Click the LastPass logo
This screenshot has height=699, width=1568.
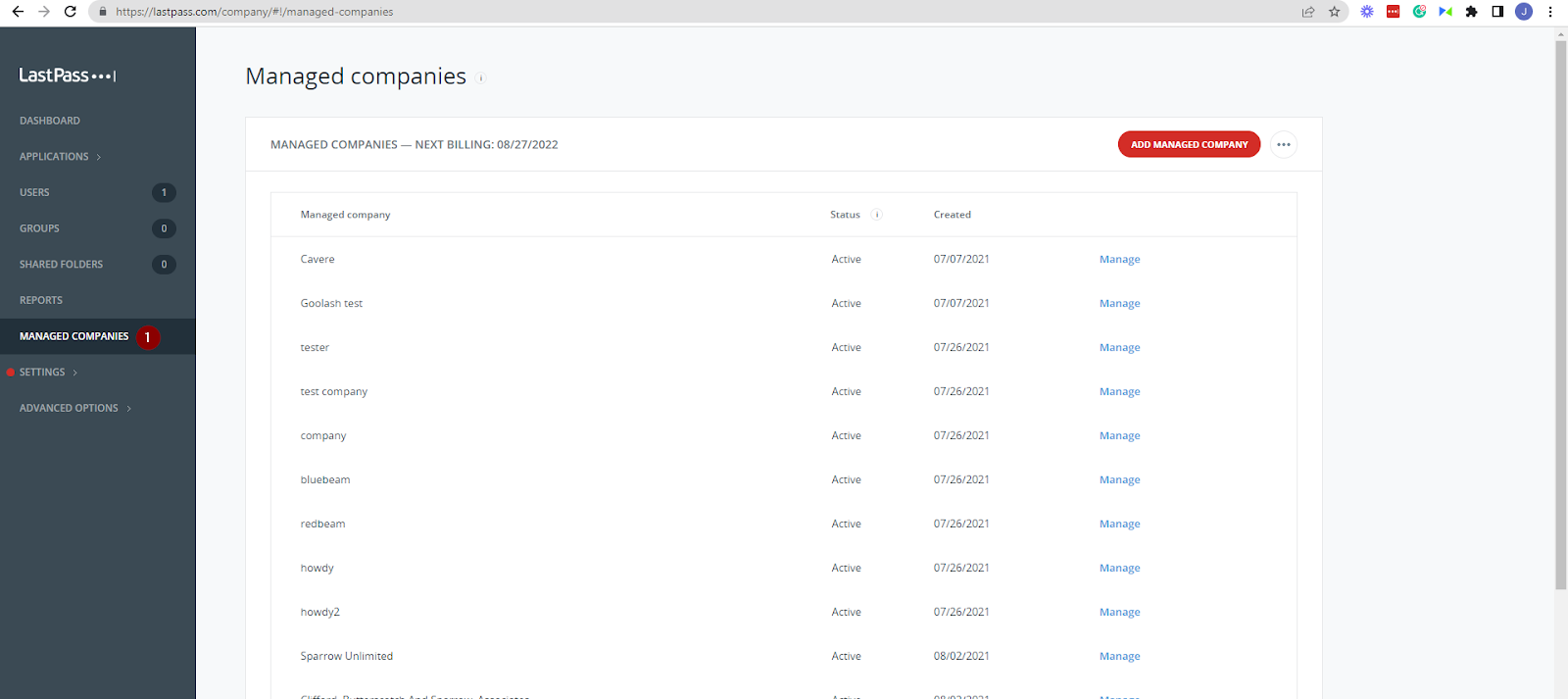click(x=68, y=75)
